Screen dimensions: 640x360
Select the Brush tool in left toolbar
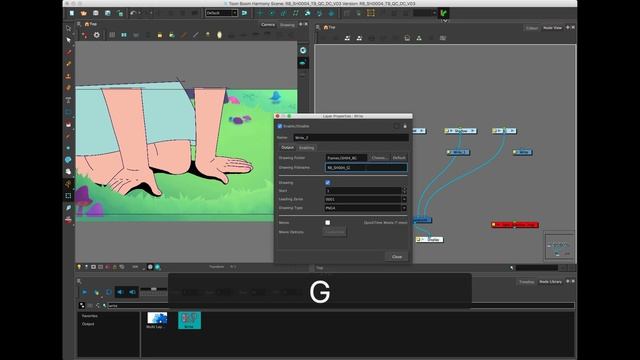[x=68, y=52]
